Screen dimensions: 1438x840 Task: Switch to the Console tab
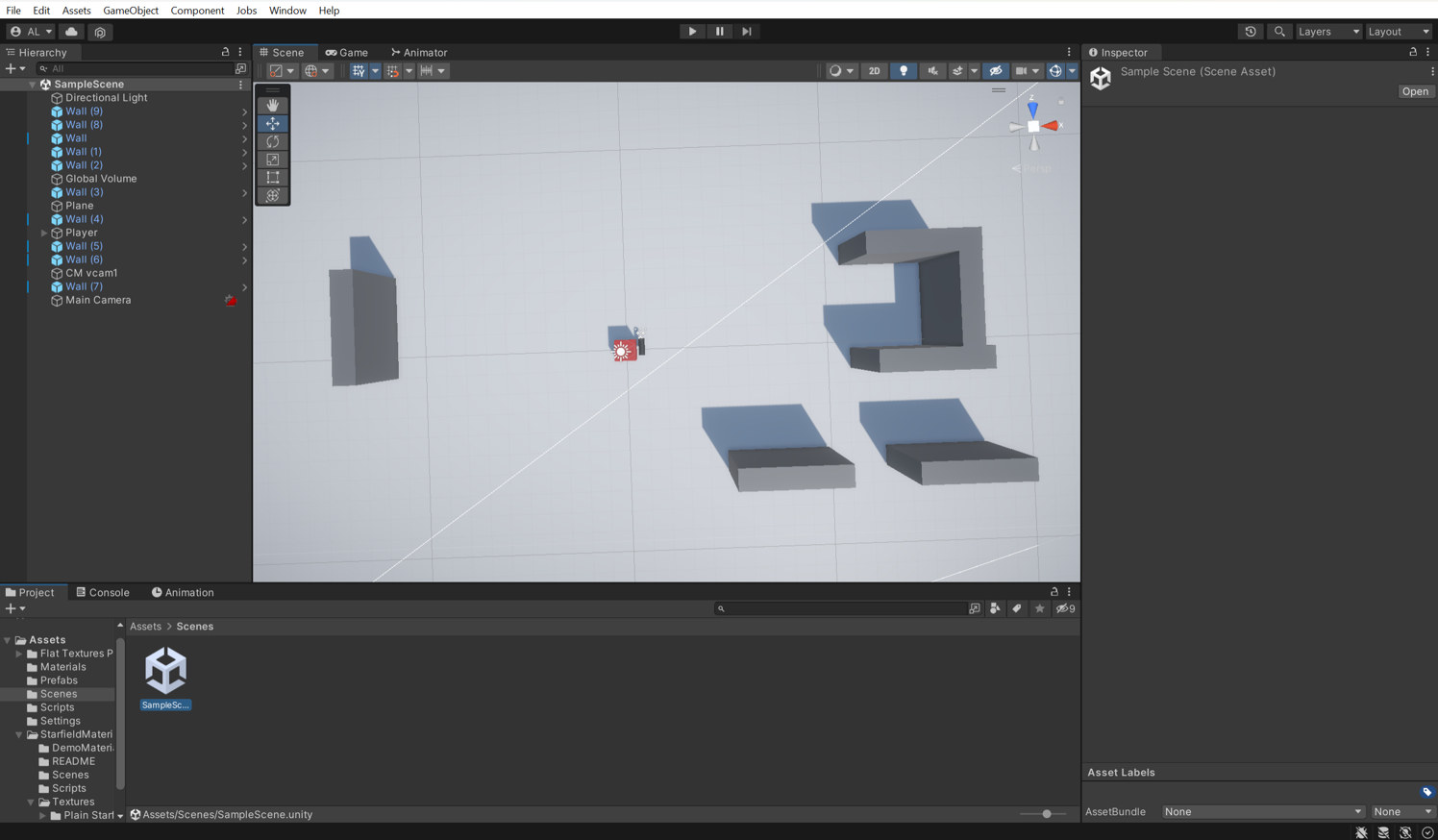103,592
